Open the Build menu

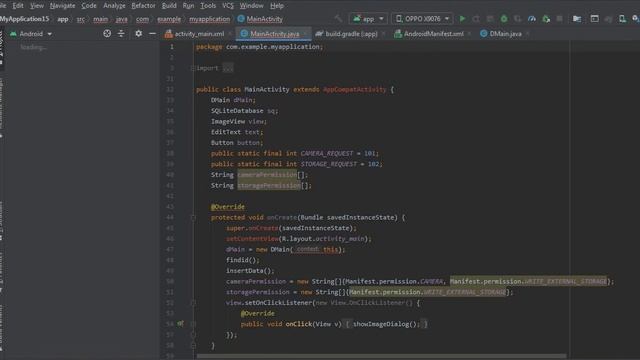point(169,6)
